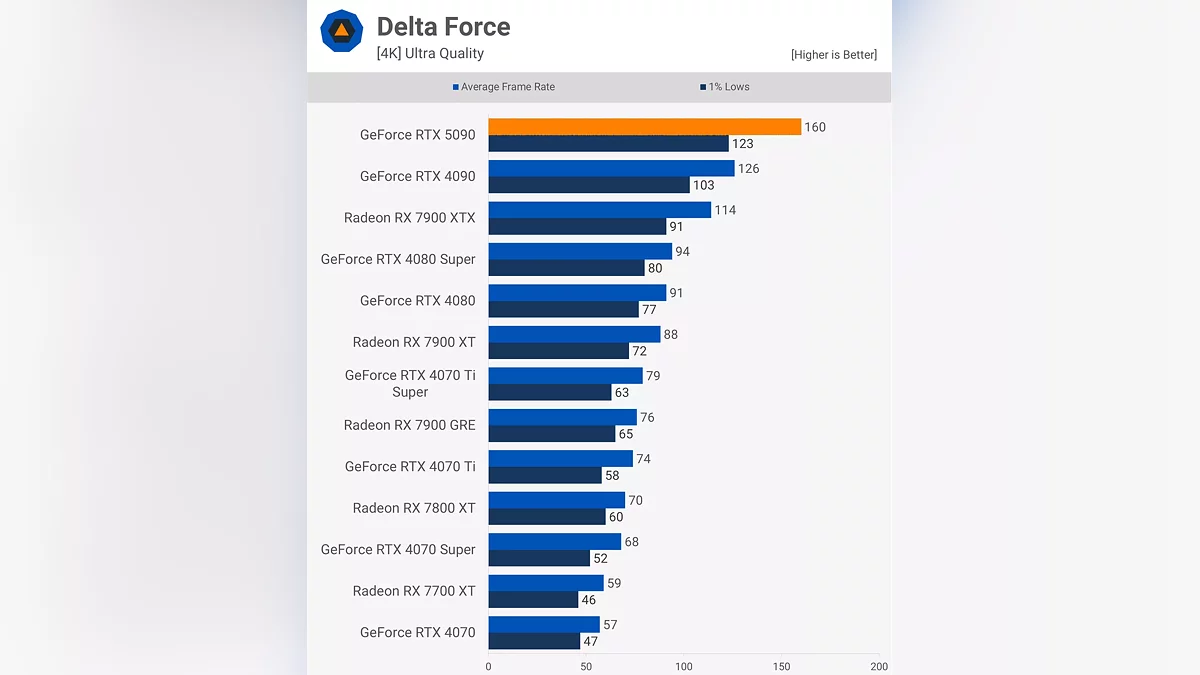
Task: Click the 100 tick on the x-axis
Action: click(x=684, y=666)
